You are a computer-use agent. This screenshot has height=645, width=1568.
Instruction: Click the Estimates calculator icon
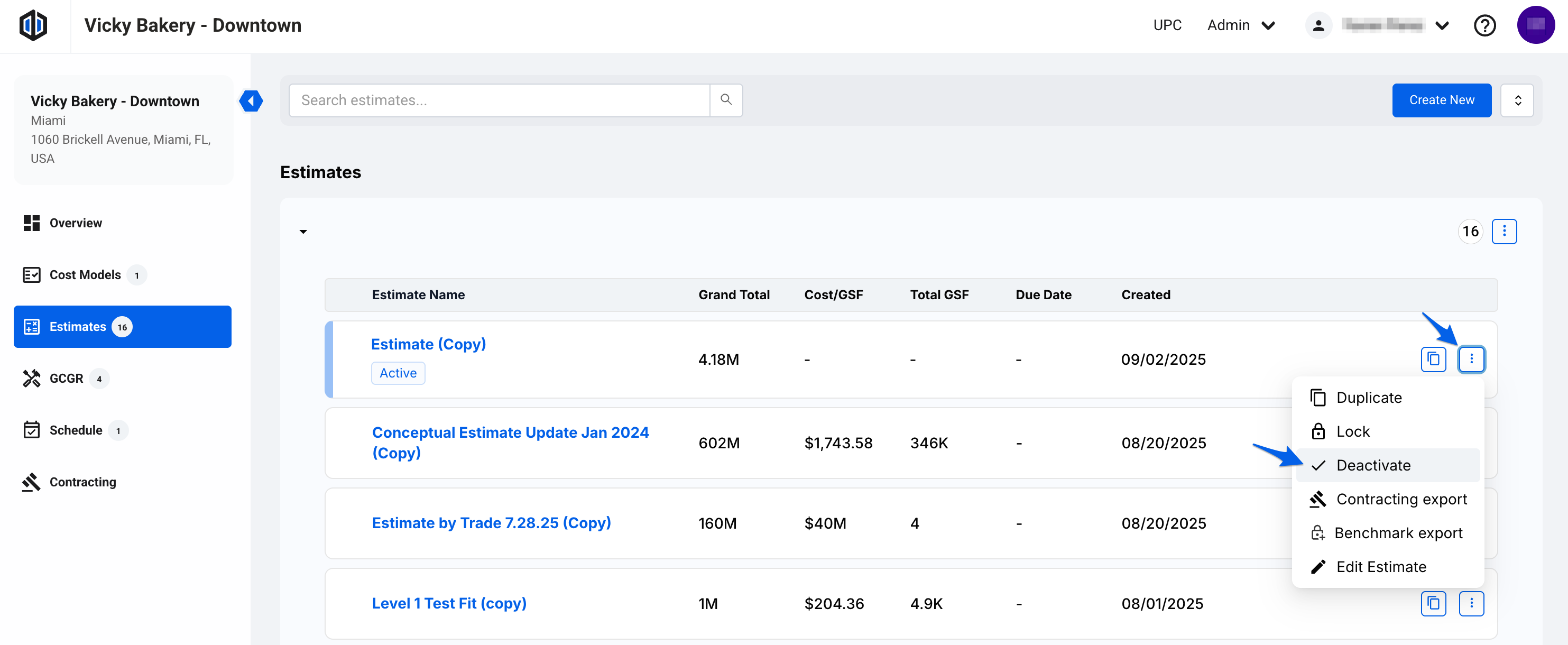(32, 327)
